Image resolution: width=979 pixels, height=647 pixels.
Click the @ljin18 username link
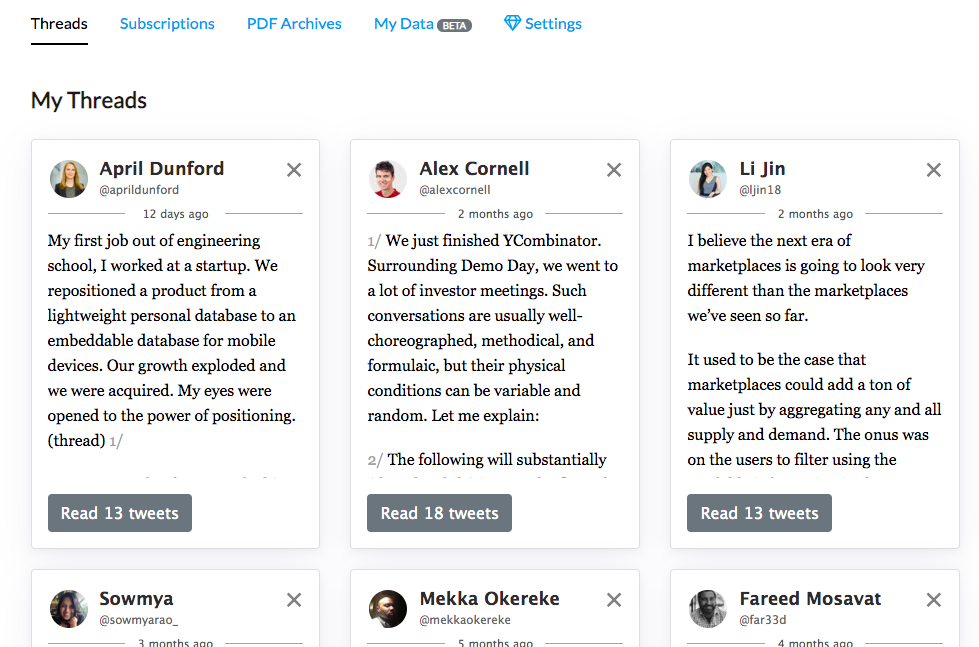coord(762,190)
